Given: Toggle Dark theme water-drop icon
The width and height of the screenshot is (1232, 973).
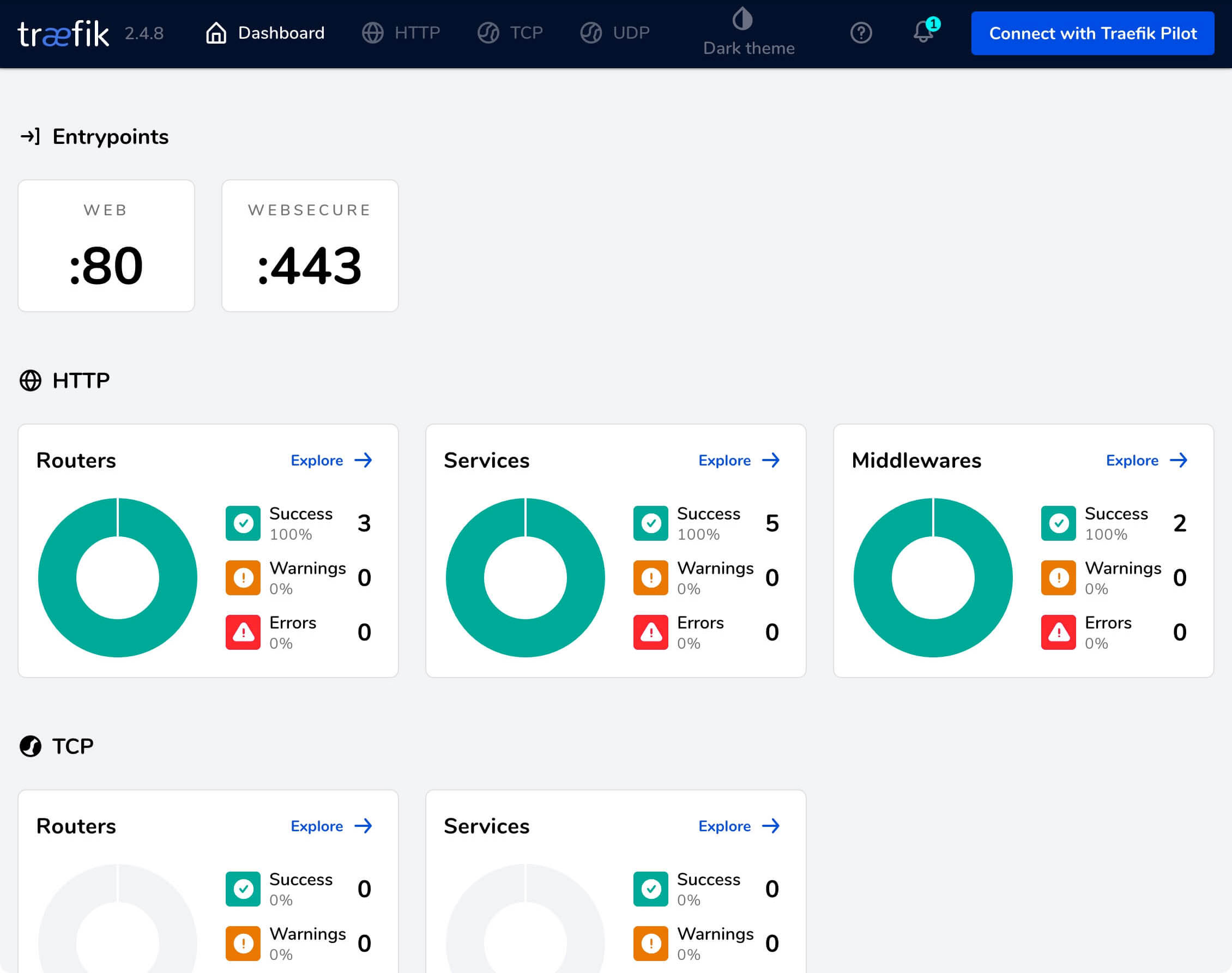Looking at the screenshot, I should (749, 19).
